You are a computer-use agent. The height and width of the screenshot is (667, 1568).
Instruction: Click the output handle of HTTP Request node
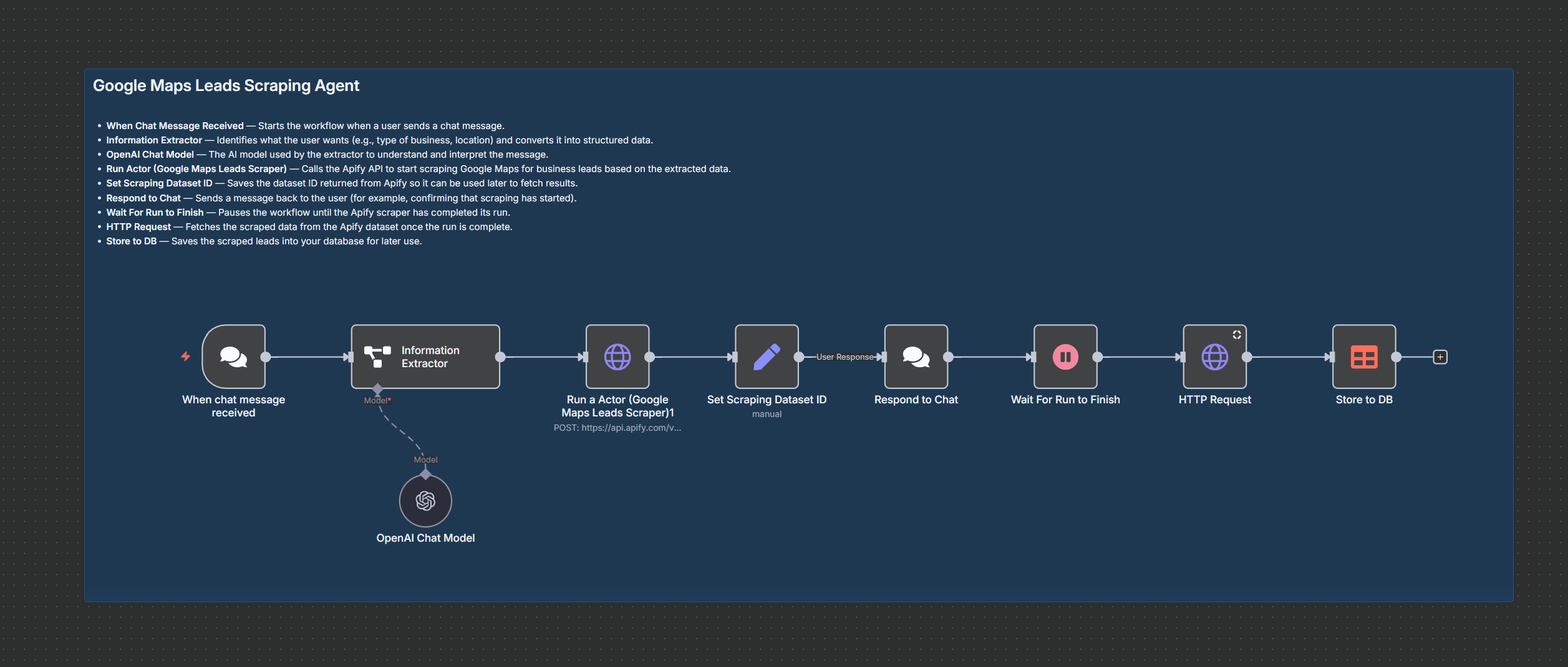click(x=1247, y=357)
